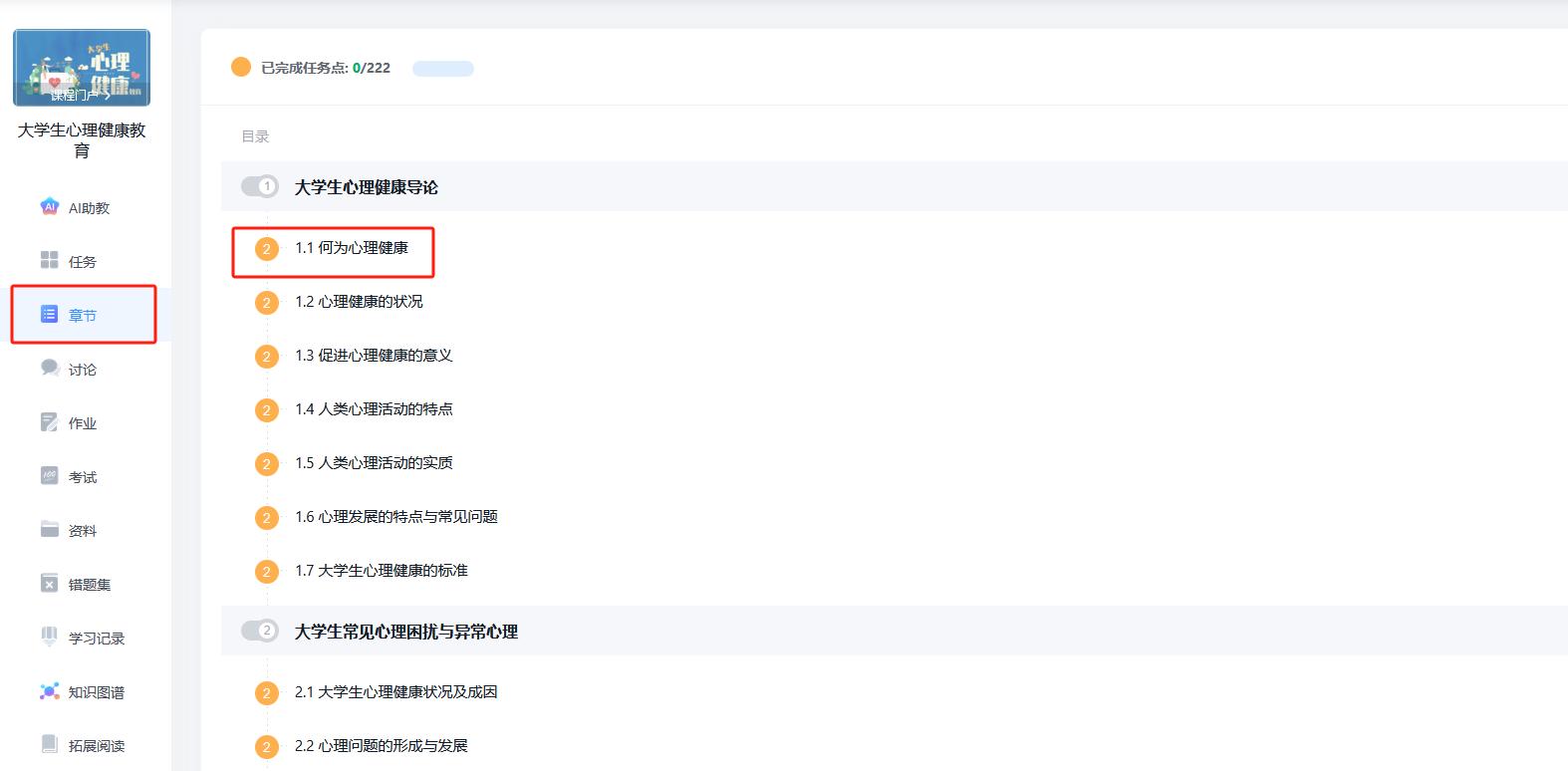Select the 章节 list icon

(x=50, y=315)
